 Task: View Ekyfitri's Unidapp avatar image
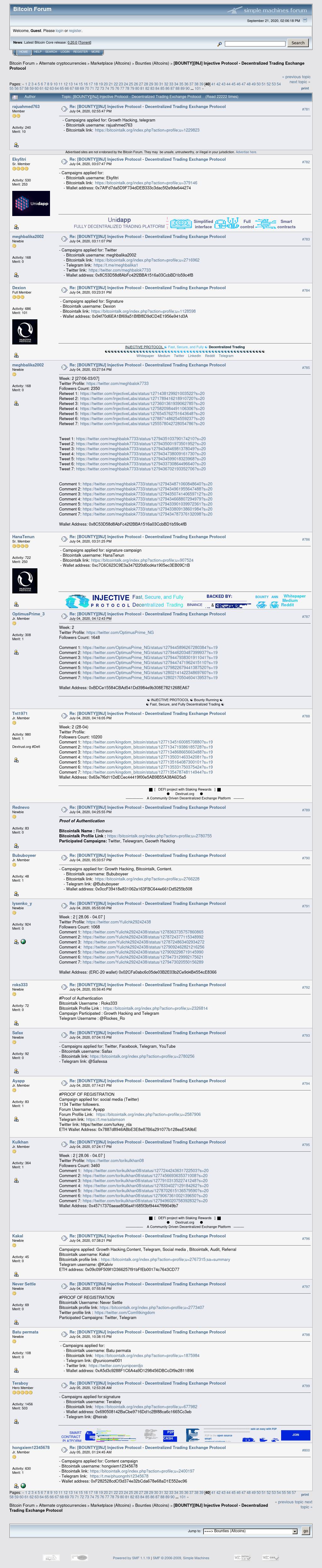[31, 203]
